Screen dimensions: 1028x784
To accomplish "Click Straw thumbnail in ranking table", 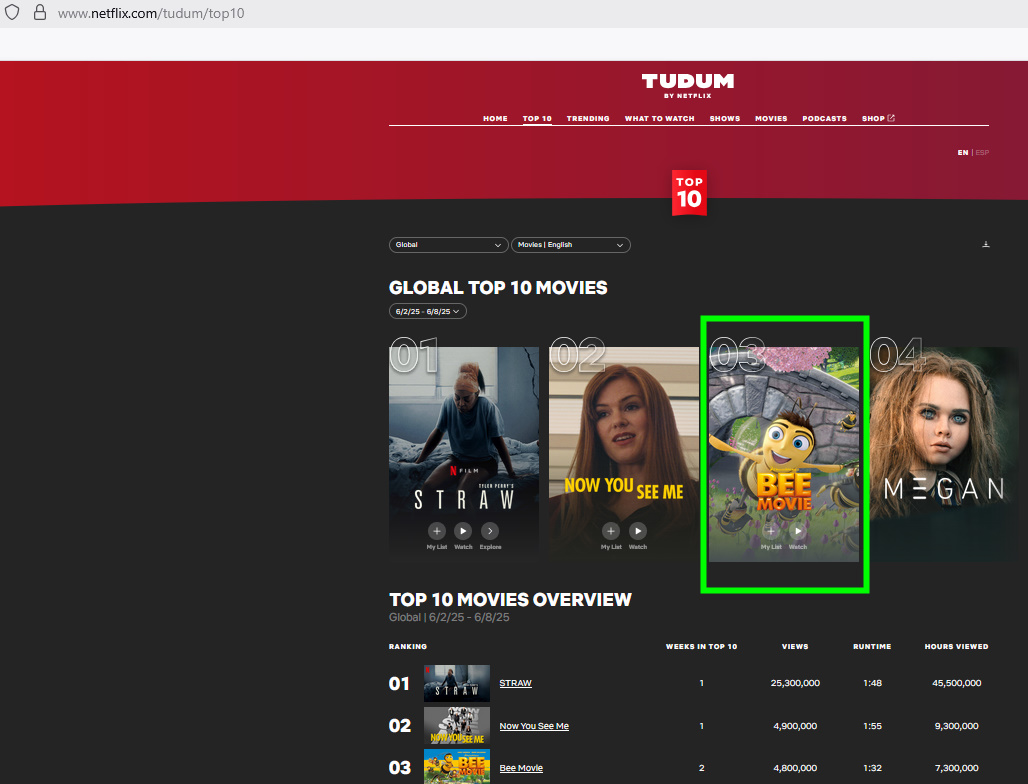I will tap(457, 683).
